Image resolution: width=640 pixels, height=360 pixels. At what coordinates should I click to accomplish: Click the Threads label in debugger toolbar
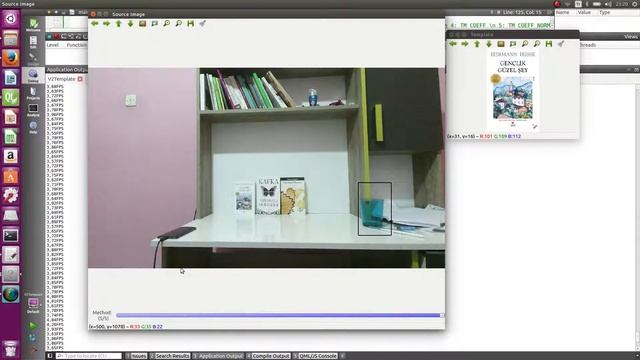click(x=588, y=45)
